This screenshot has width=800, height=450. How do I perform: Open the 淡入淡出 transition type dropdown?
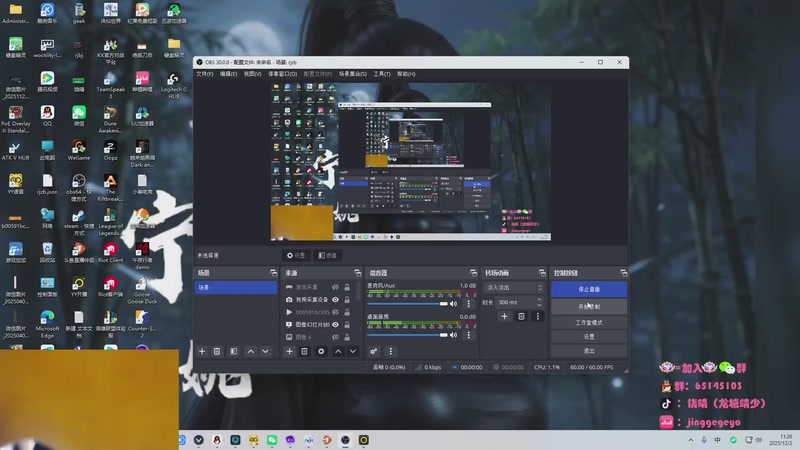pos(514,288)
